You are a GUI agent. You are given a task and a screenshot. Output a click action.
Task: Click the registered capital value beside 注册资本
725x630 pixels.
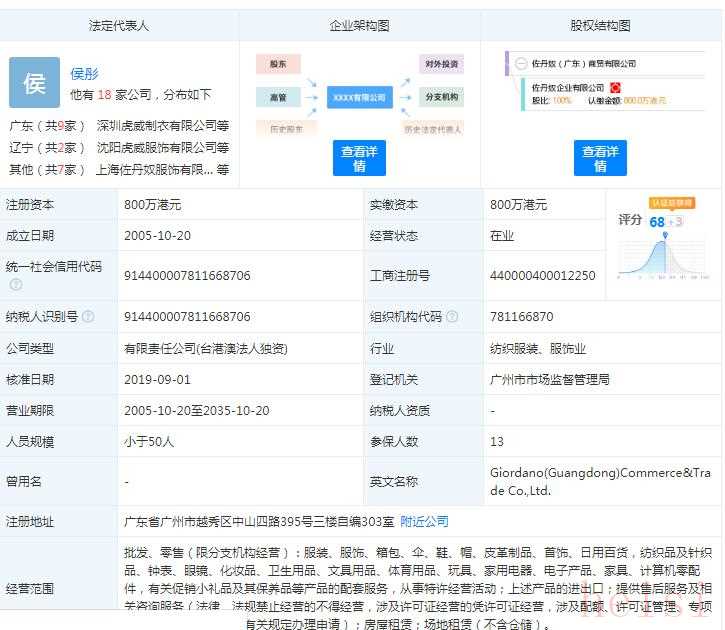pyautogui.click(x=153, y=204)
